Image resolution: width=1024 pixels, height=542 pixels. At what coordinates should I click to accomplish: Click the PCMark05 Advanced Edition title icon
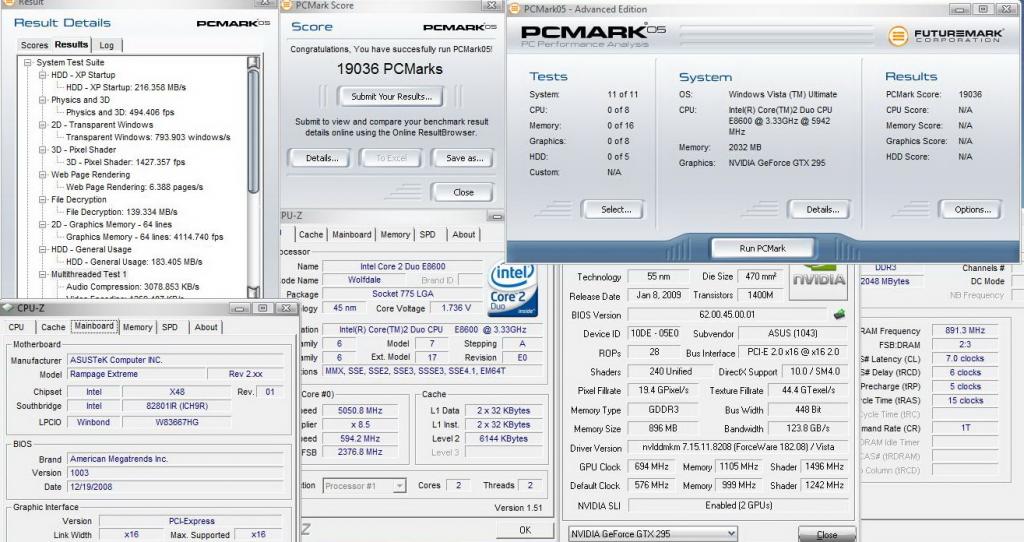pyautogui.click(x=514, y=9)
